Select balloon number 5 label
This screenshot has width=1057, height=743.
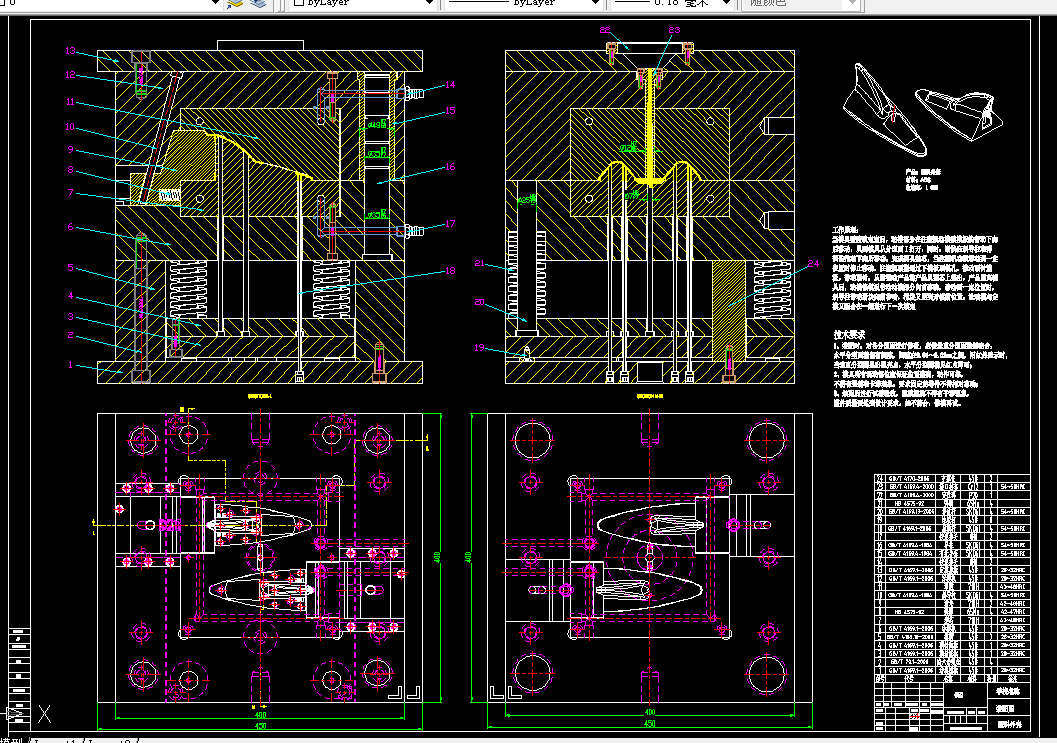coord(70,268)
